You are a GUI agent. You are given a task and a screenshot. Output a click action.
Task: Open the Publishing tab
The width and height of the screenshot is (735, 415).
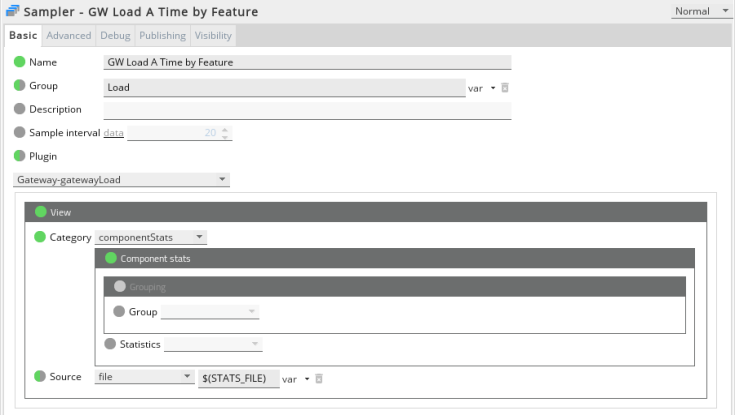pos(162,36)
